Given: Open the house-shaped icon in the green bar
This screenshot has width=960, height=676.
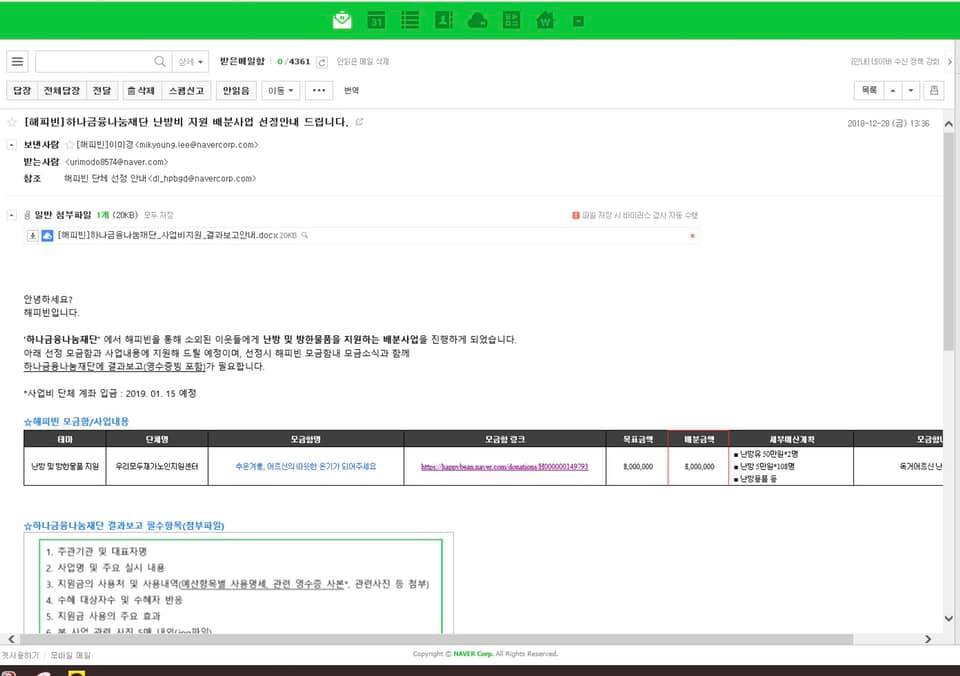Looking at the screenshot, I should coord(545,21).
